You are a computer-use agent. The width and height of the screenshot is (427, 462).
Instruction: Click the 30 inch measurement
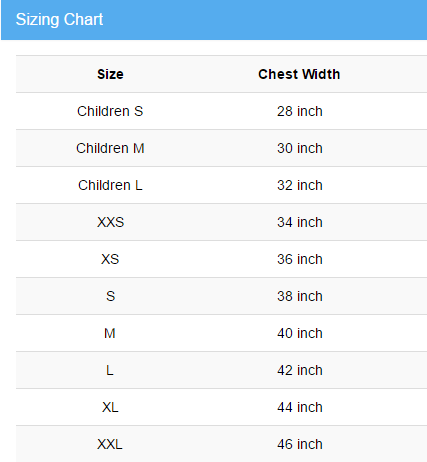(300, 148)
